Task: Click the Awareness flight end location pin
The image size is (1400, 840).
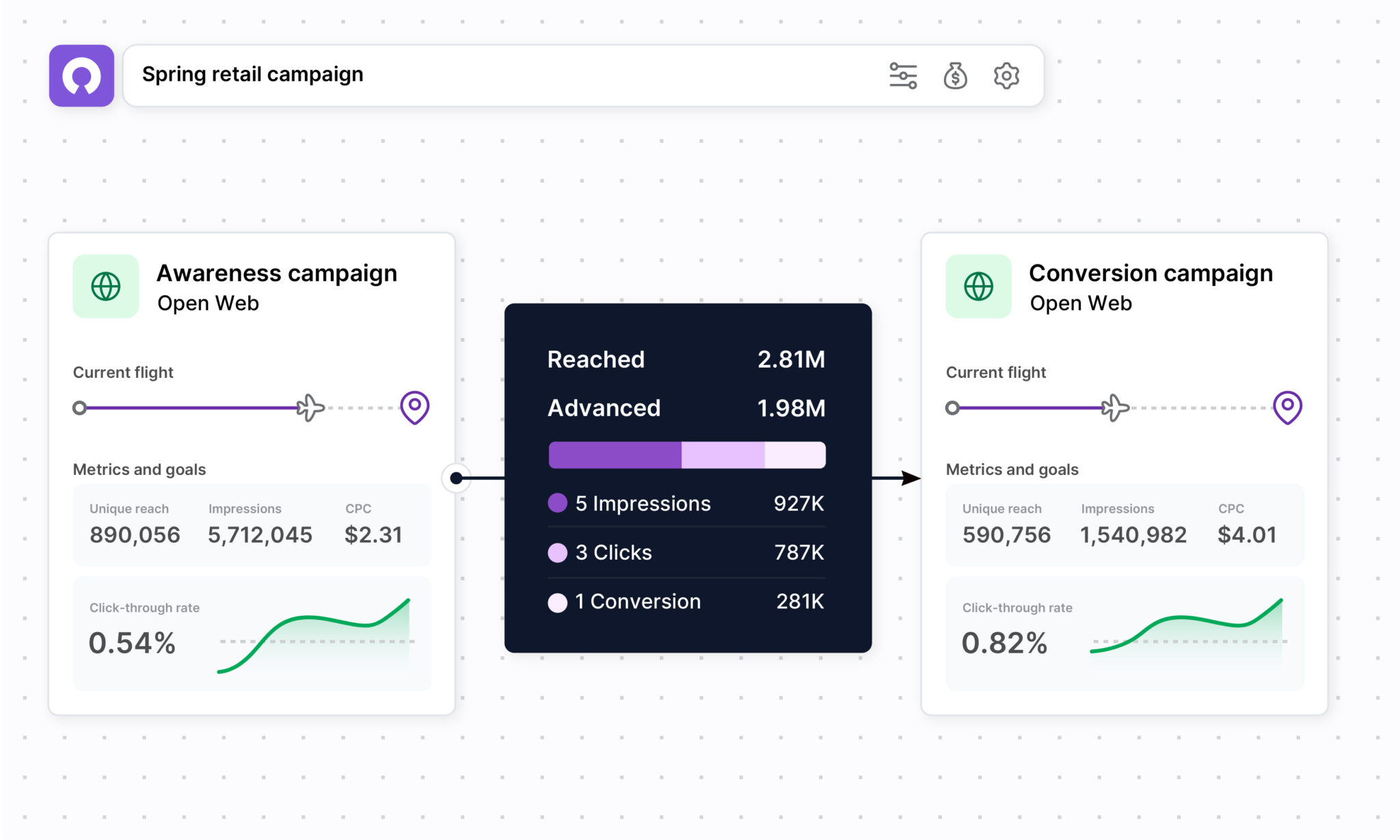Action: pyautogui.click(x=414, y=407)
